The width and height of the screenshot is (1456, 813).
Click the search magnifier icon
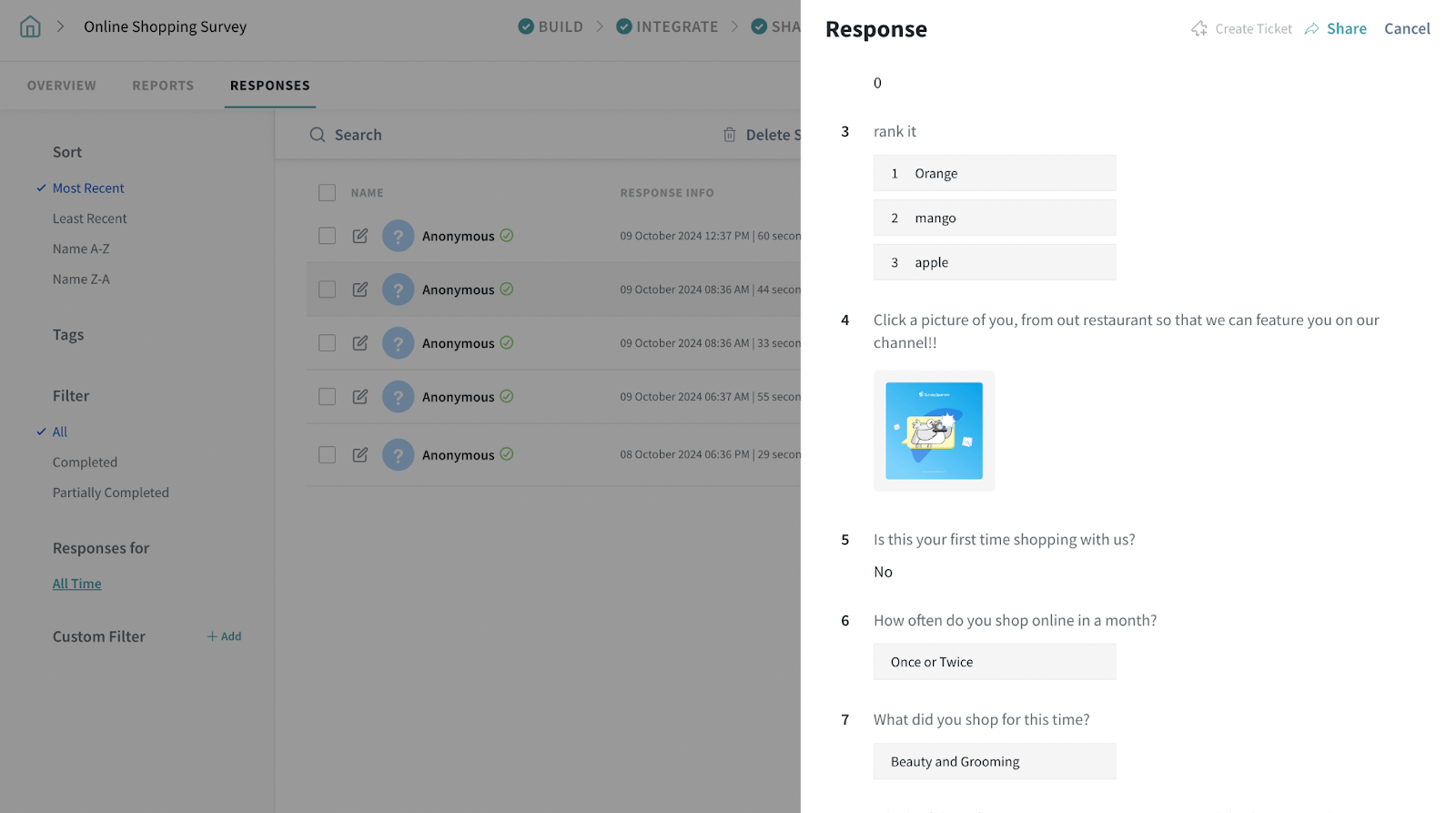click(x=318, y=135)
